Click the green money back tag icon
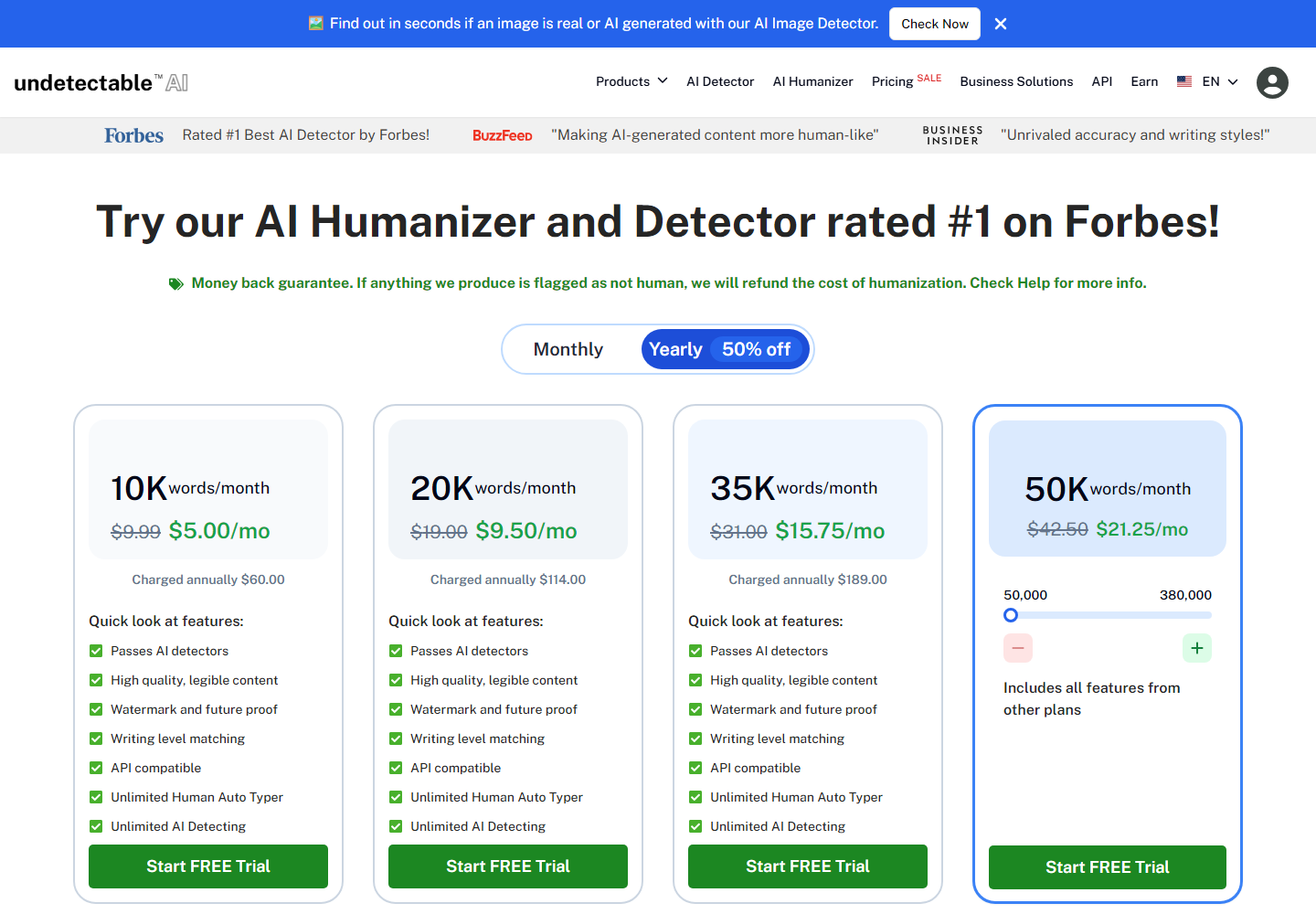 pyautogui.click(x=176, y=284)
